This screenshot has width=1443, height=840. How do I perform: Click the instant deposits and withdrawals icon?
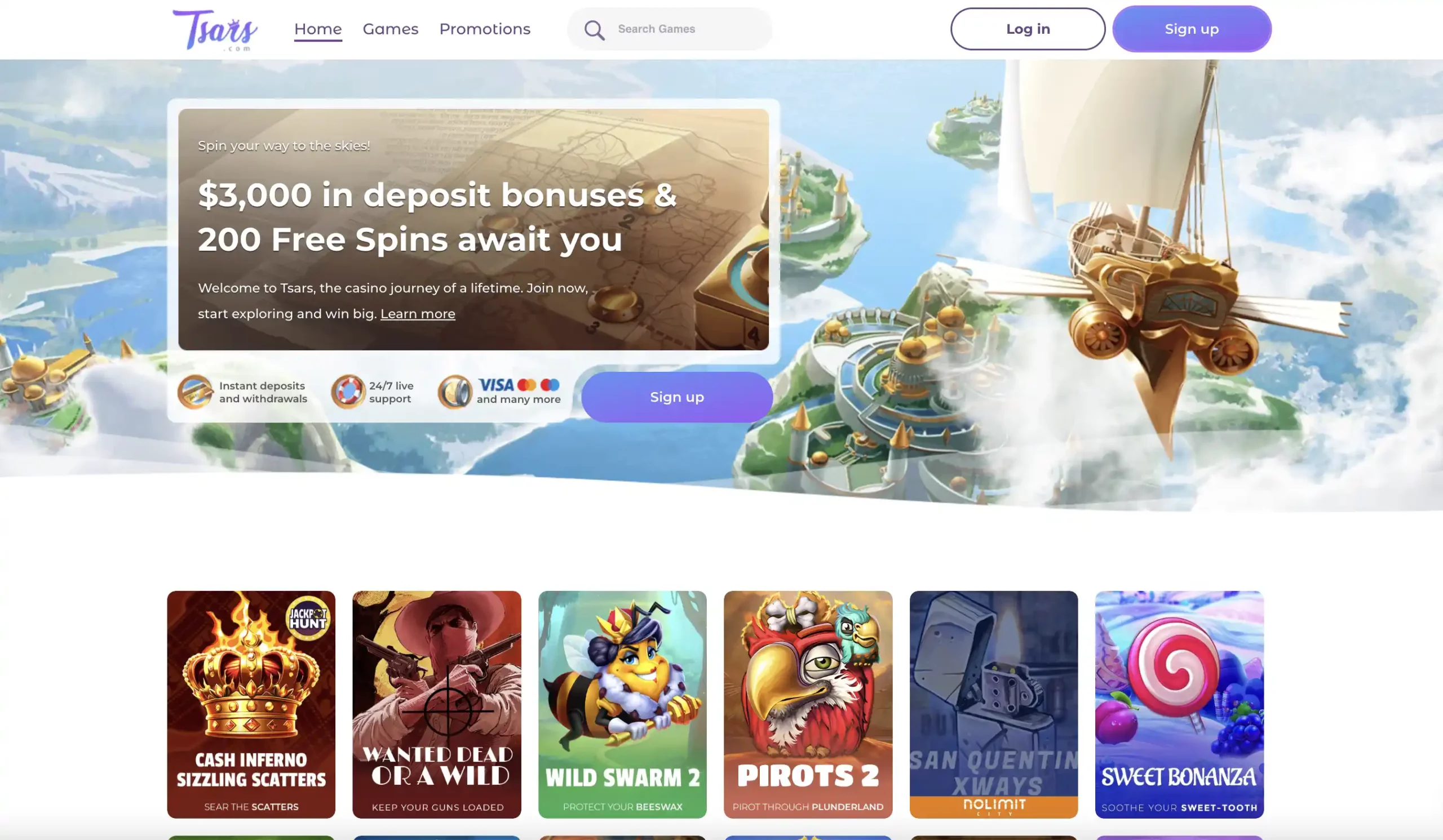(194, 392)
